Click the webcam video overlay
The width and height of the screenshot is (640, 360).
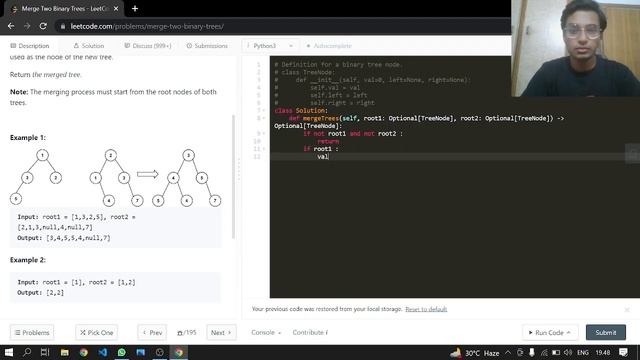(x=576, y=48)
